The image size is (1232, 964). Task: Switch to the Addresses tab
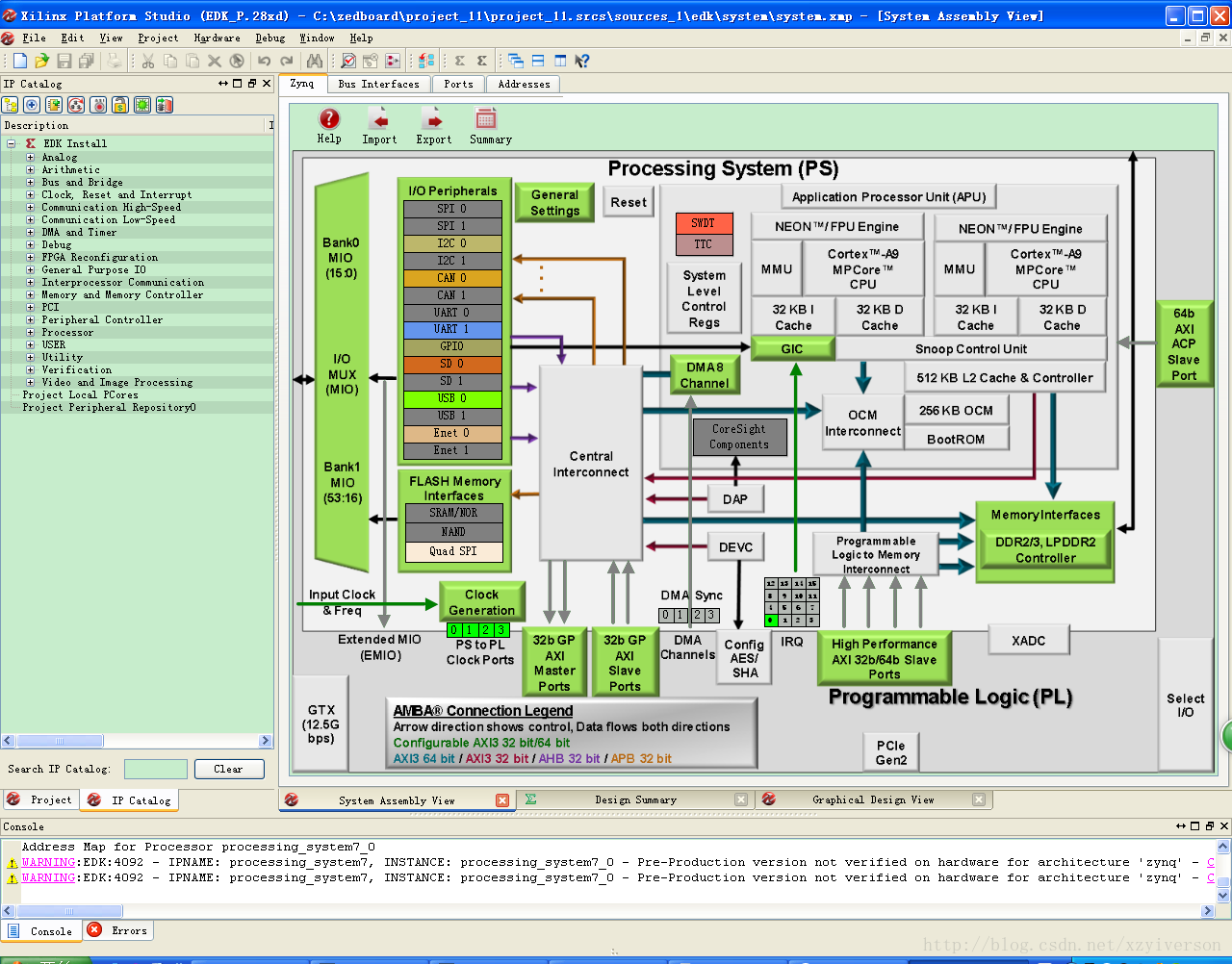pyautogui.click(x=524, y=84)
